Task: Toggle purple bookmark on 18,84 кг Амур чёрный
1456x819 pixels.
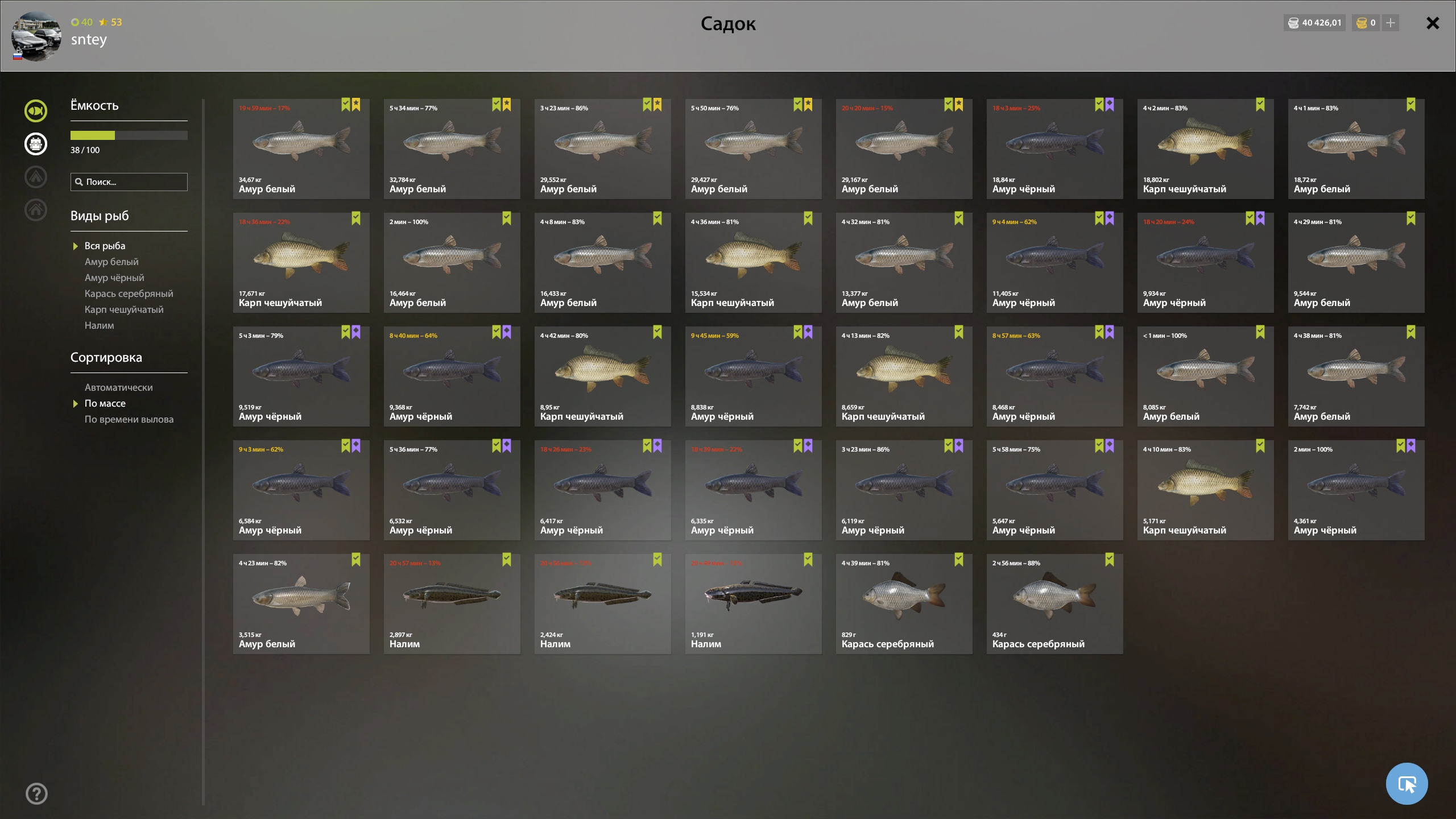Action: 1110,105
